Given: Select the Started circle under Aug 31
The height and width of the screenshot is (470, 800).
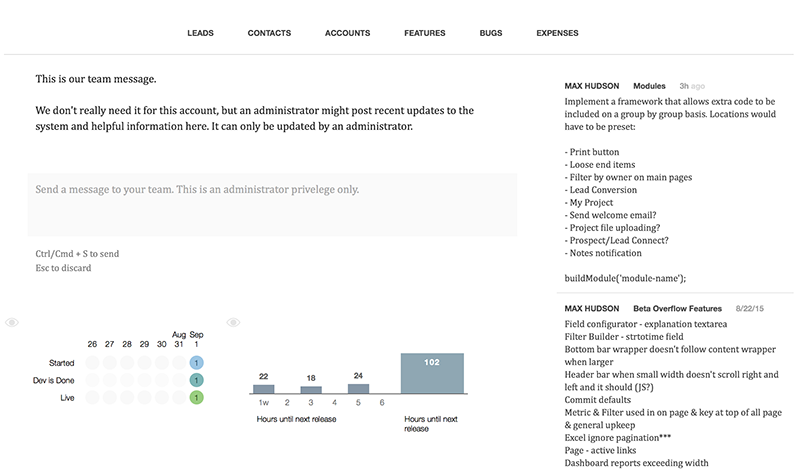Looking at the screenshot, I should [179, 363].
